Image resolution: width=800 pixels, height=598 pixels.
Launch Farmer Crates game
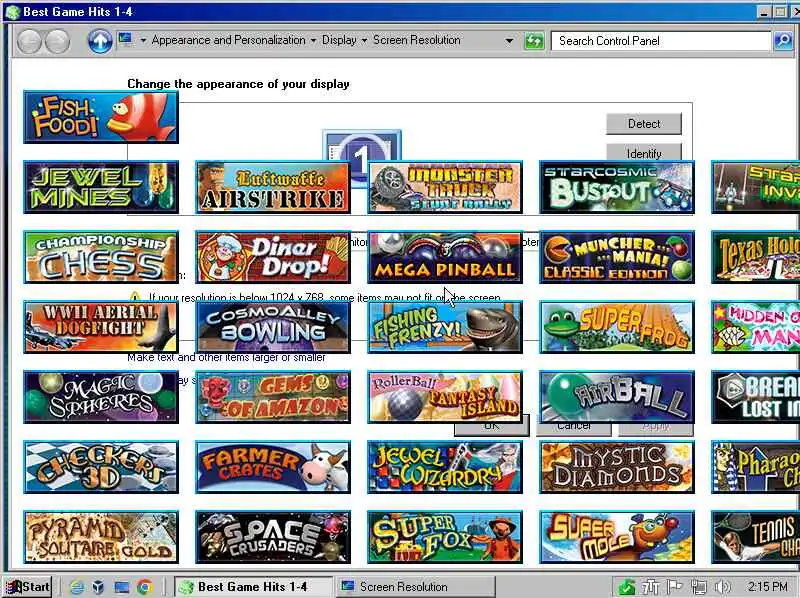coord(273,467)
